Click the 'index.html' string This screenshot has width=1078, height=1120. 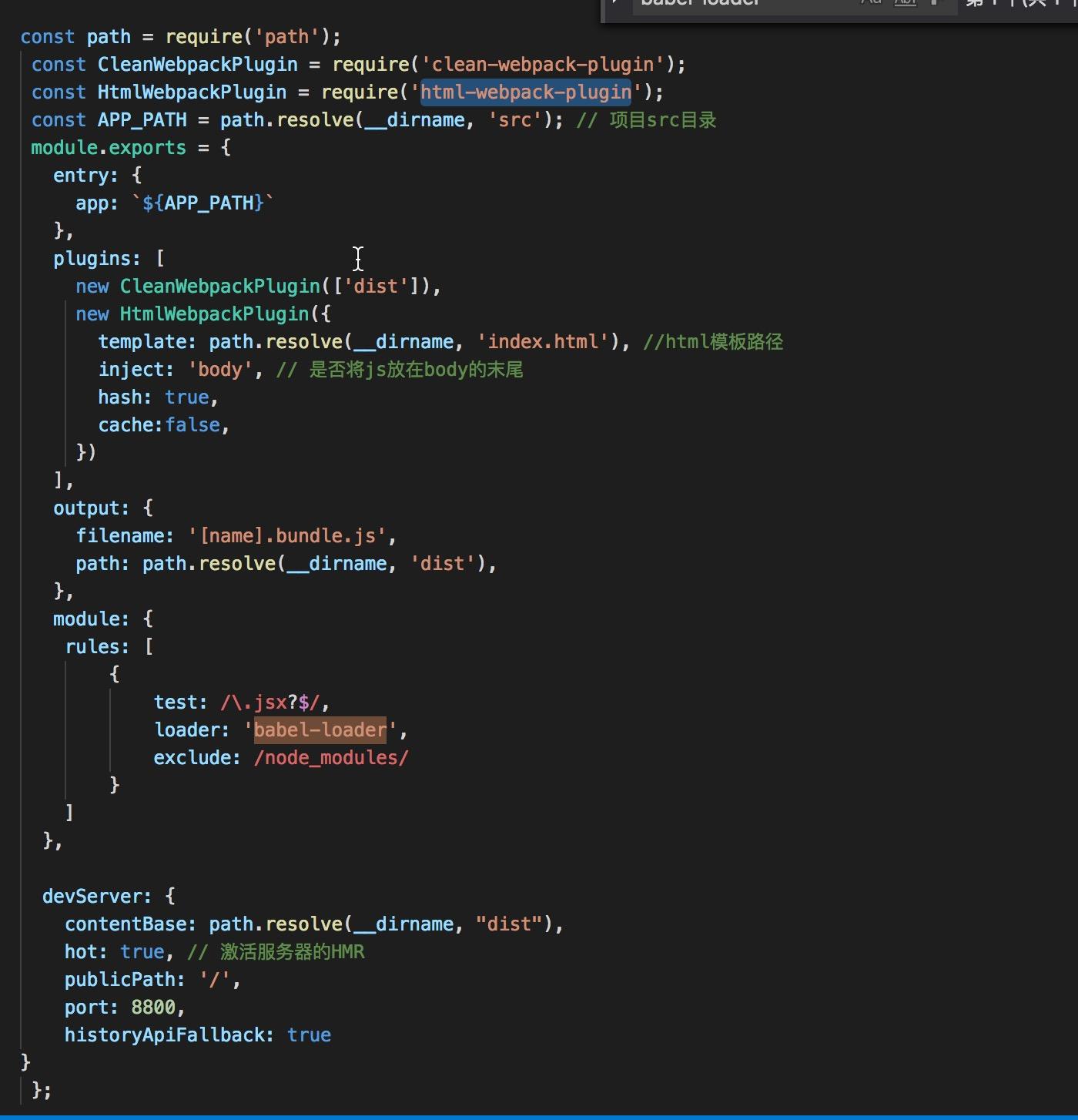click(543, 342)
